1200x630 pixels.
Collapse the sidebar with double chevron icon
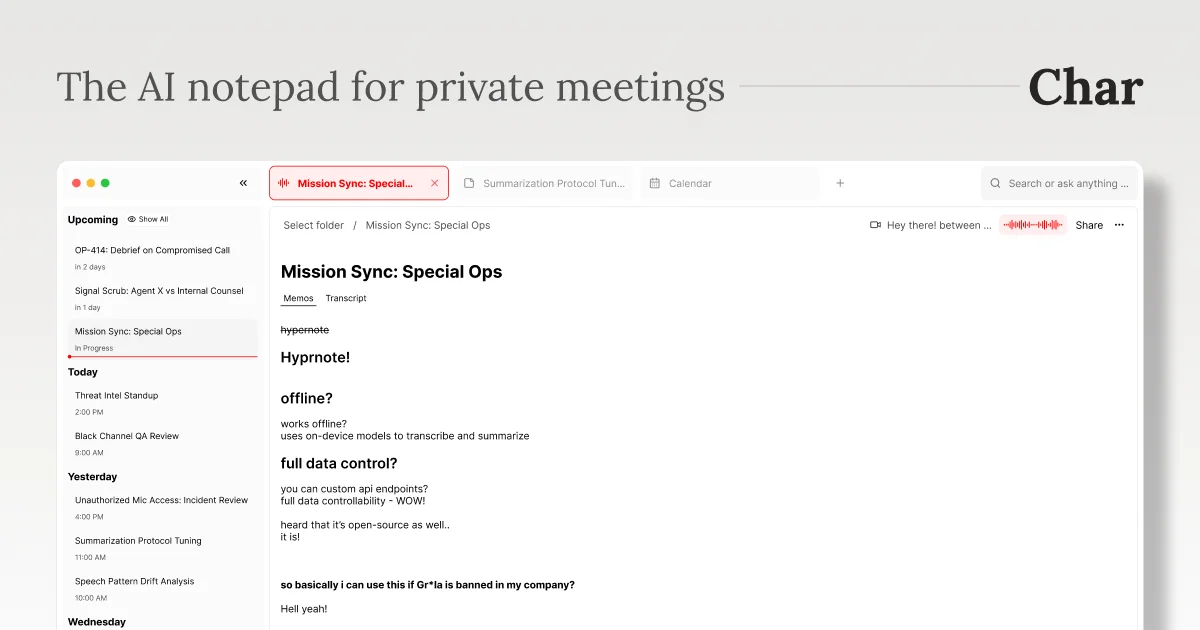click(x=243, y=183)
